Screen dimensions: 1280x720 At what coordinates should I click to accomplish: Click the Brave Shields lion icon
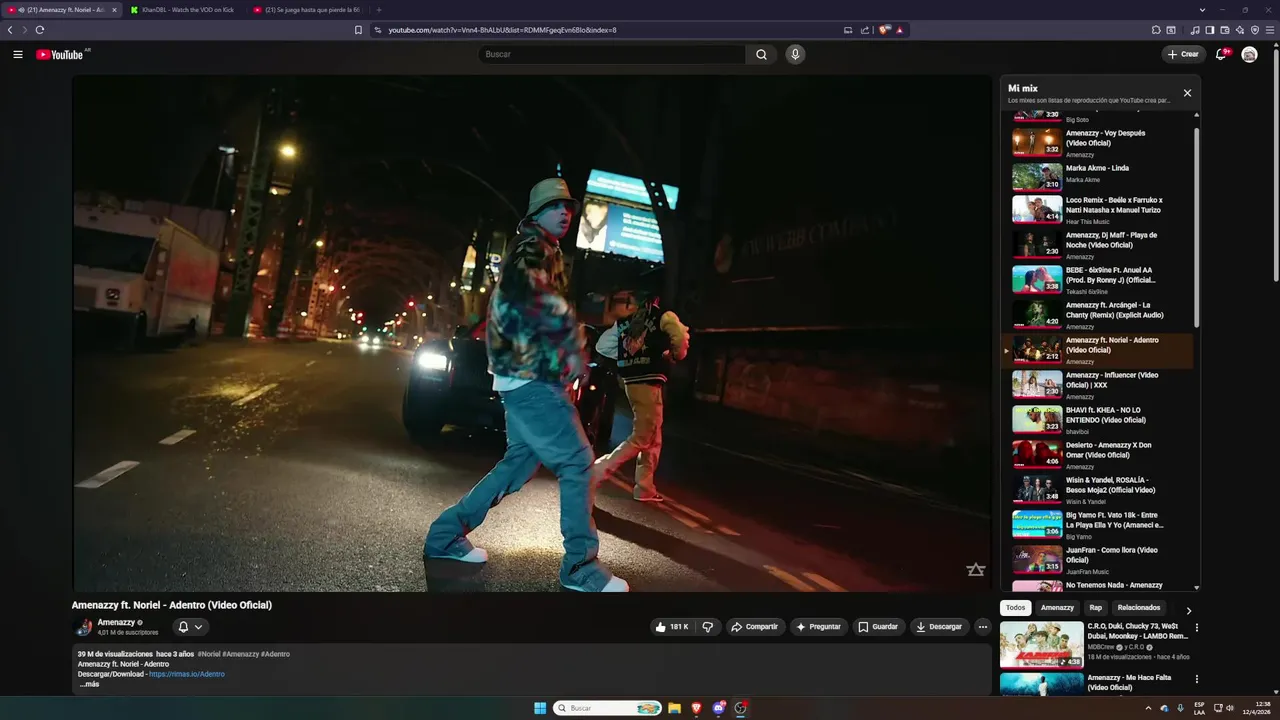click(884, 30)
